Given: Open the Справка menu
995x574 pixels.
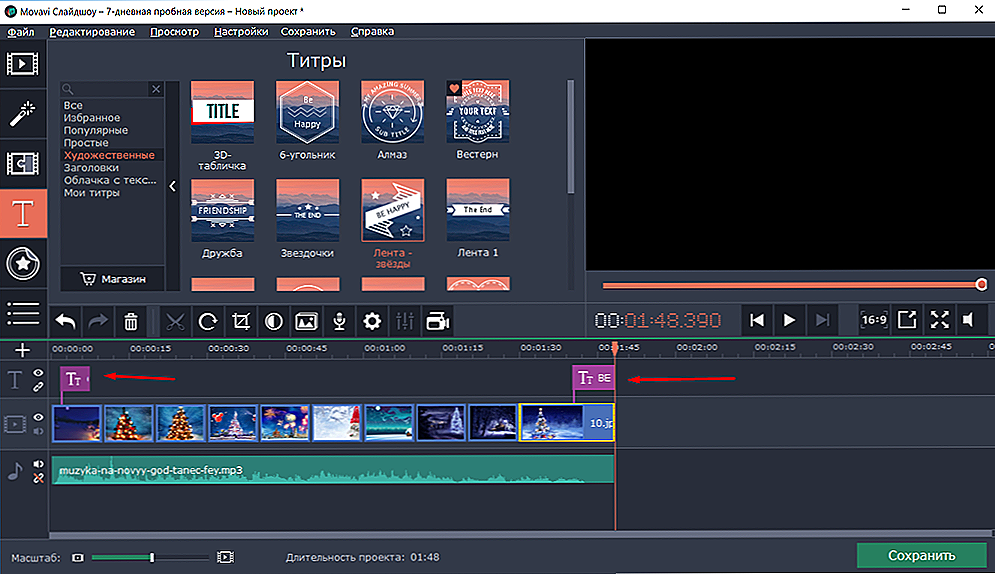Looking at the screenshot, I should (372, 32).
